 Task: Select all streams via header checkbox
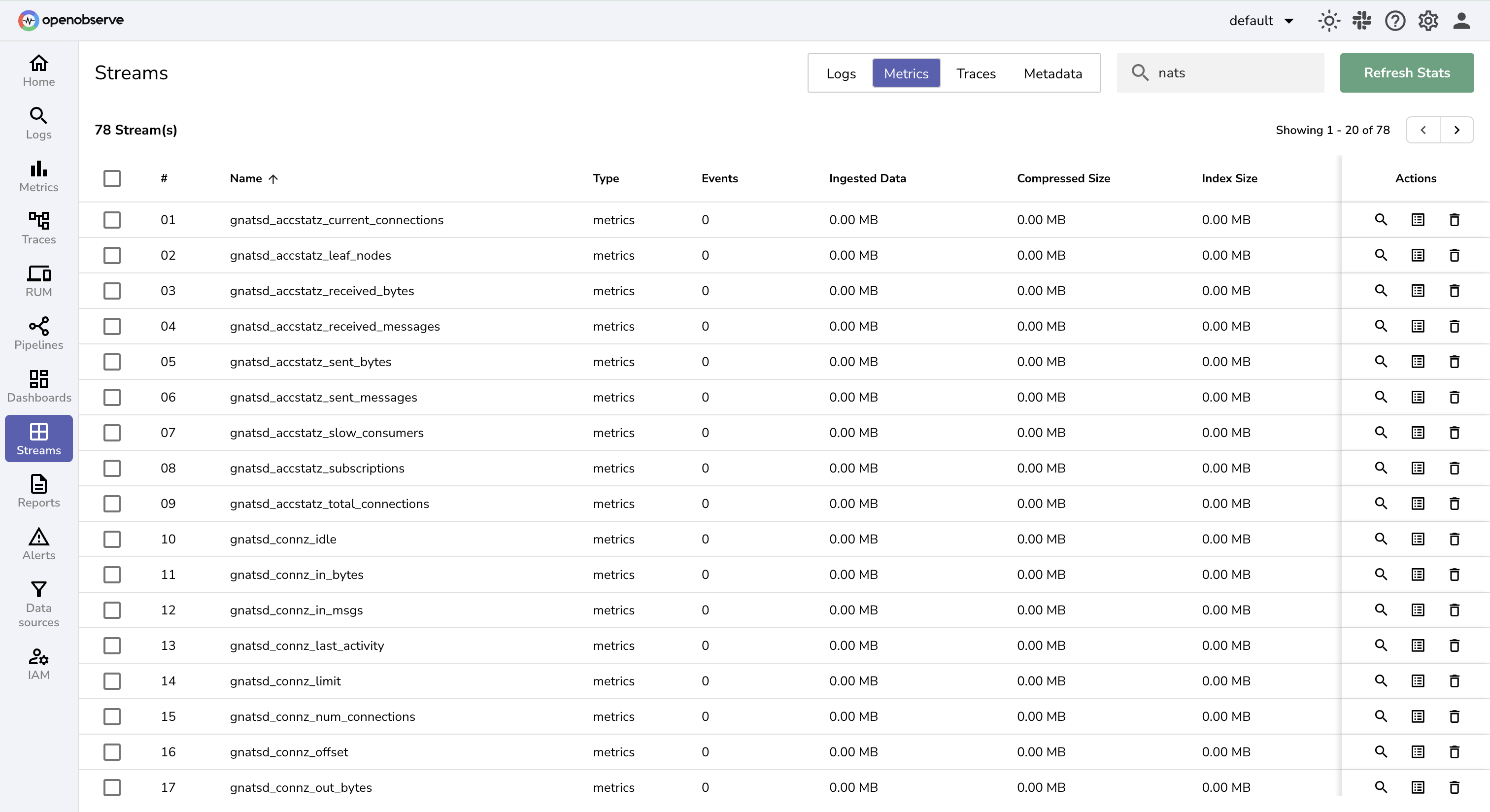coord(112,179)
